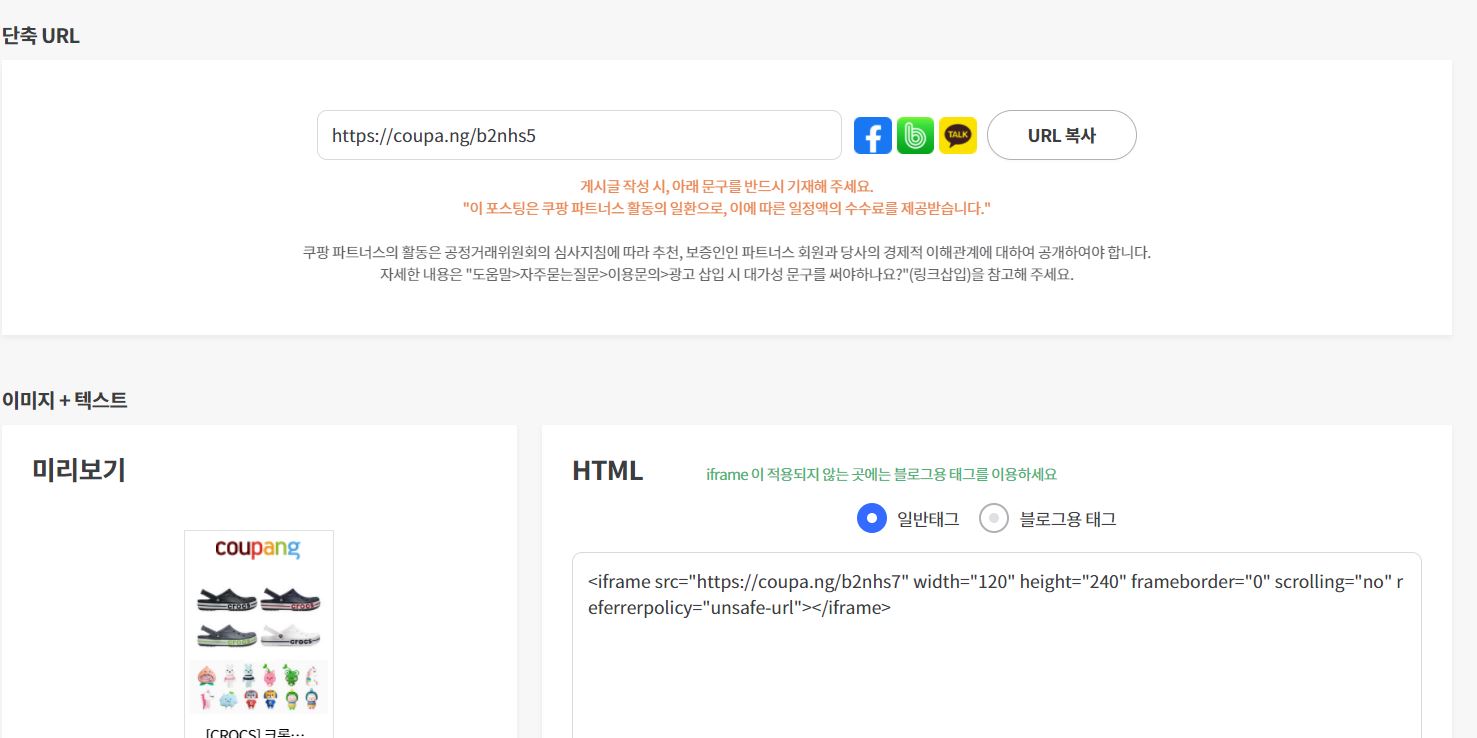Click the Coupang logo in preview banner
1477x738 pixels.
258,549
